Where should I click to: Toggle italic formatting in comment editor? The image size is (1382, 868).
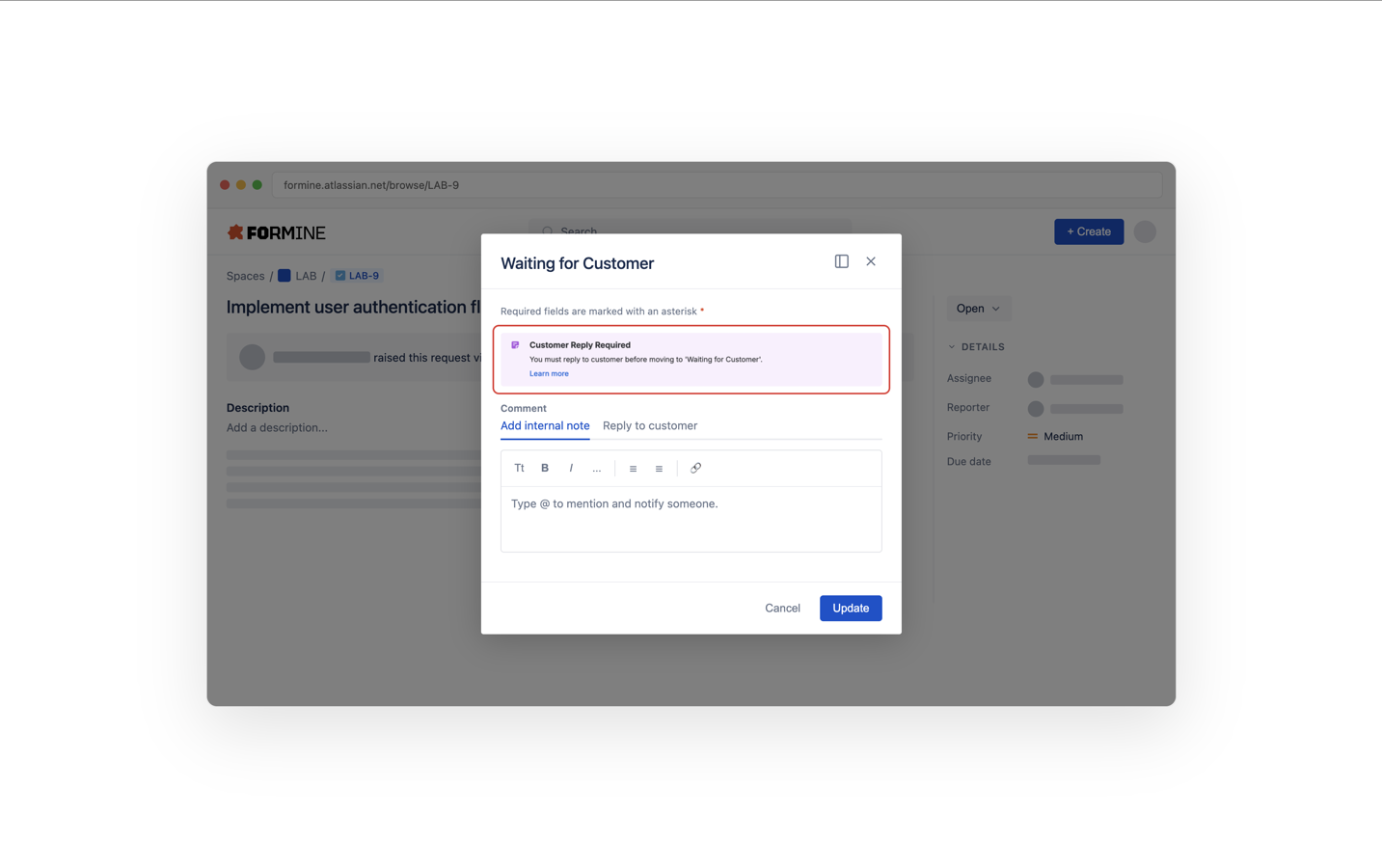coord(571,468)
